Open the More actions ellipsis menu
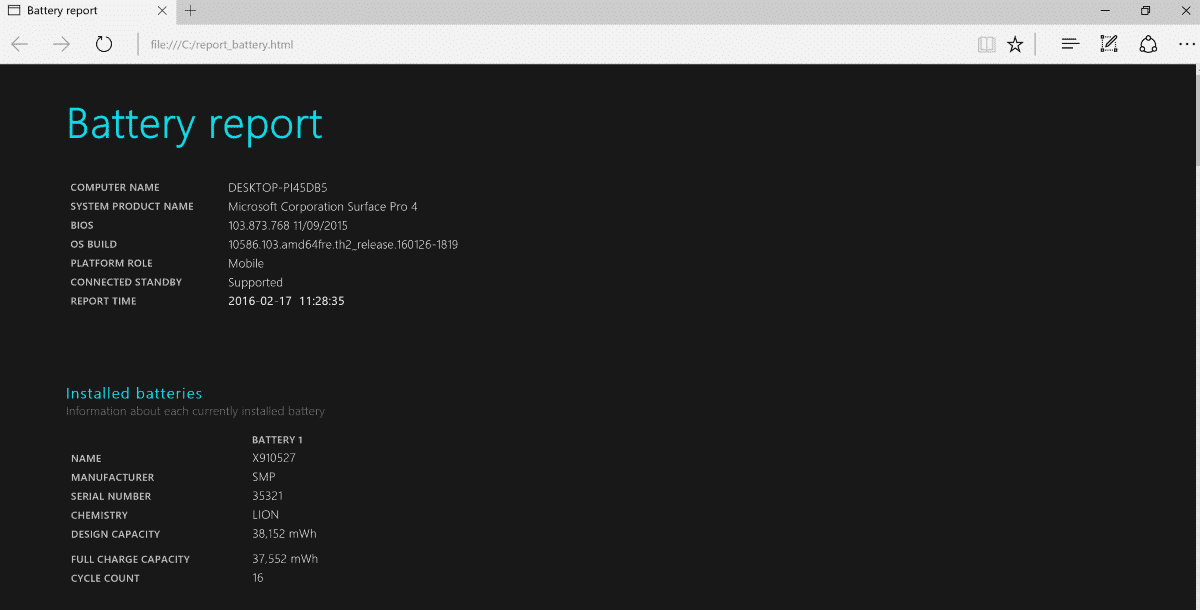Image resolution: width=1200 pixels, height=610 pixels. click(1186, 44)
